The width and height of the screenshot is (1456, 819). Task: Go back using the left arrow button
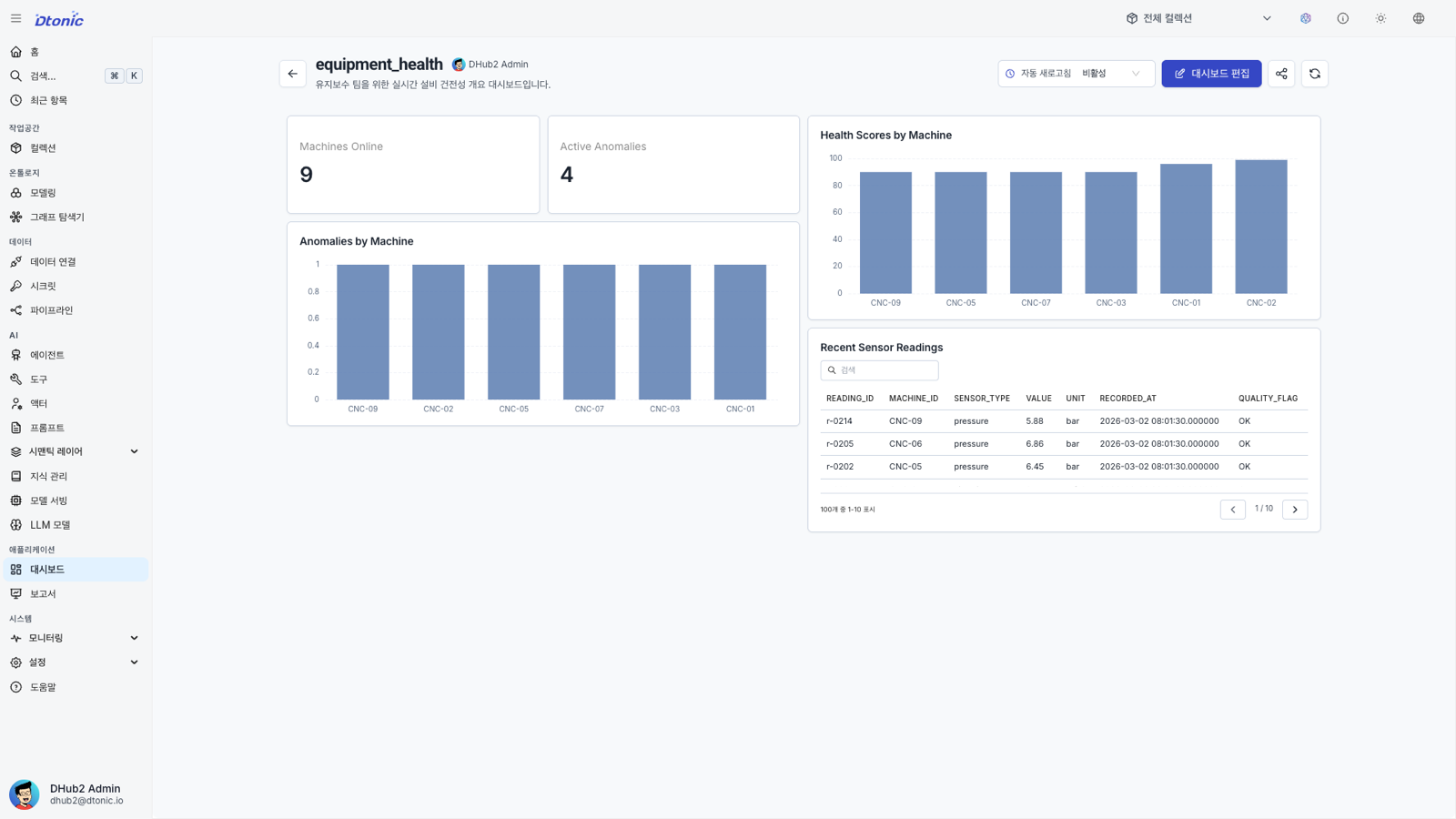point(293,74)
